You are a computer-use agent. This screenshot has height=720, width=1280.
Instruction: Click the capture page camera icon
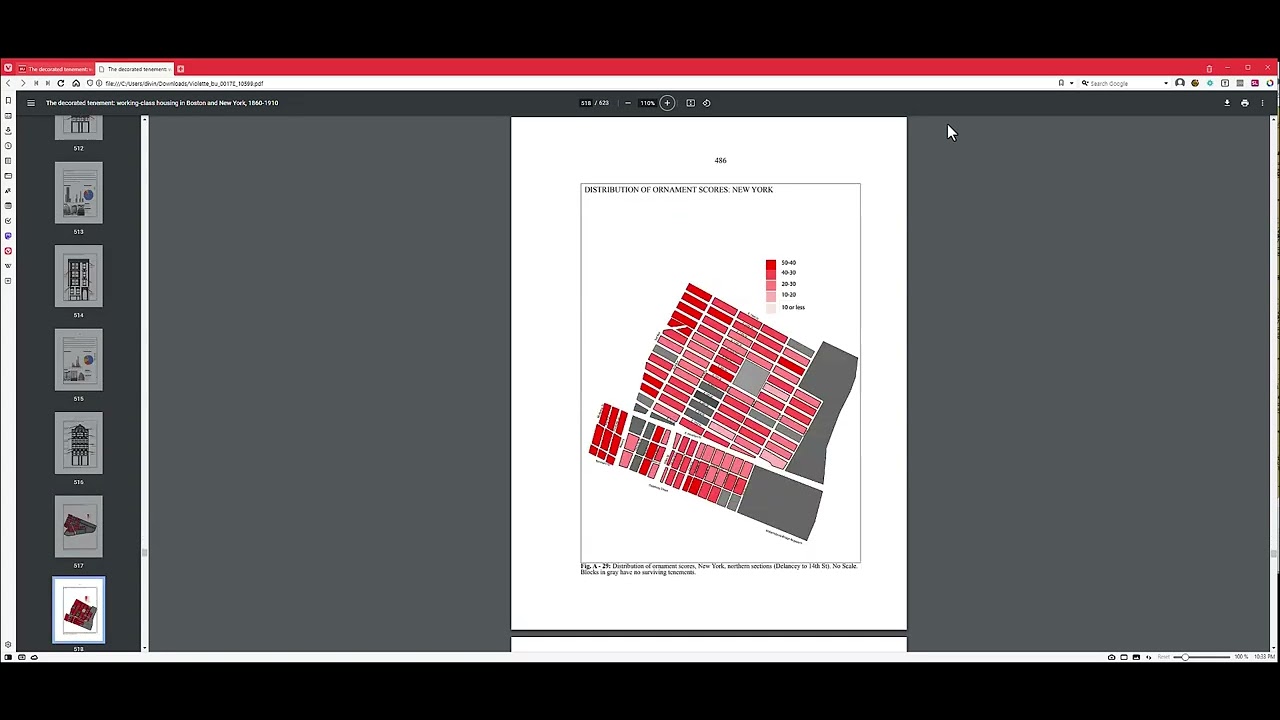coord(1111,657)
